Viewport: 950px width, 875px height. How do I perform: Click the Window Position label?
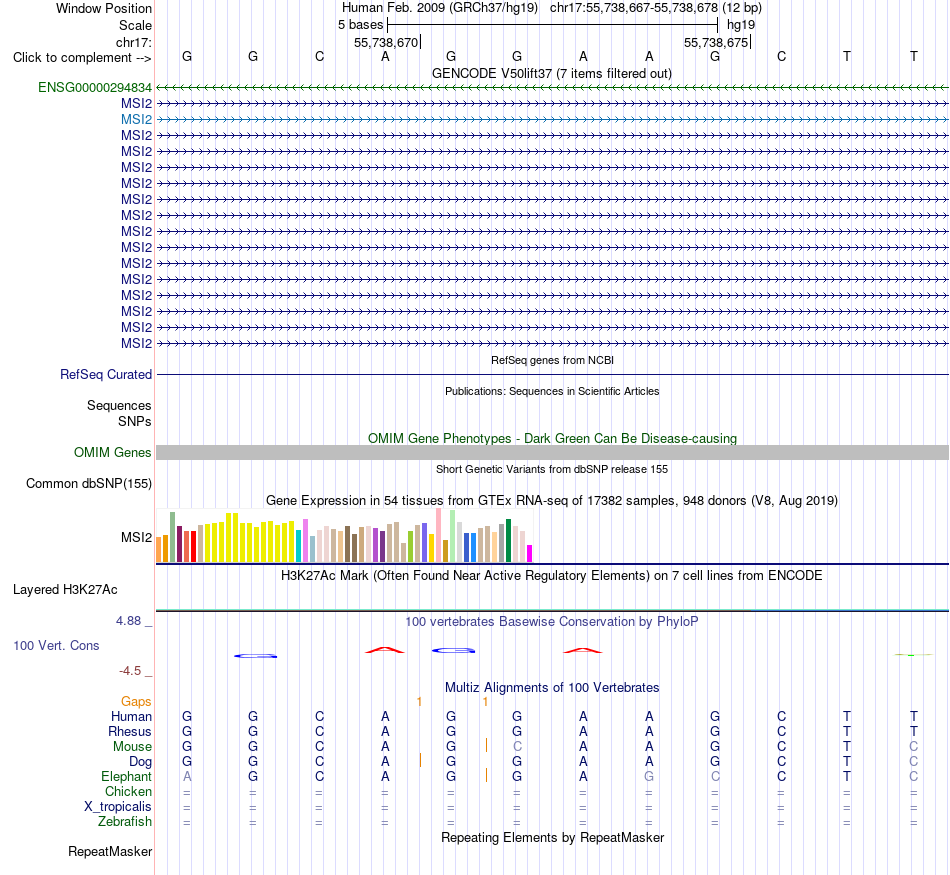[x=104, y=8]
